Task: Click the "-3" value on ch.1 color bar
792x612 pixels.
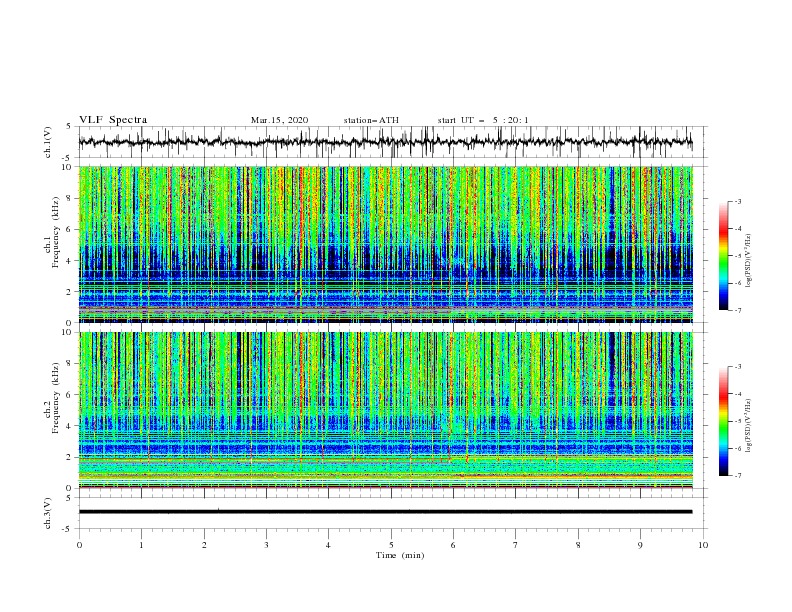Action: 737,201
